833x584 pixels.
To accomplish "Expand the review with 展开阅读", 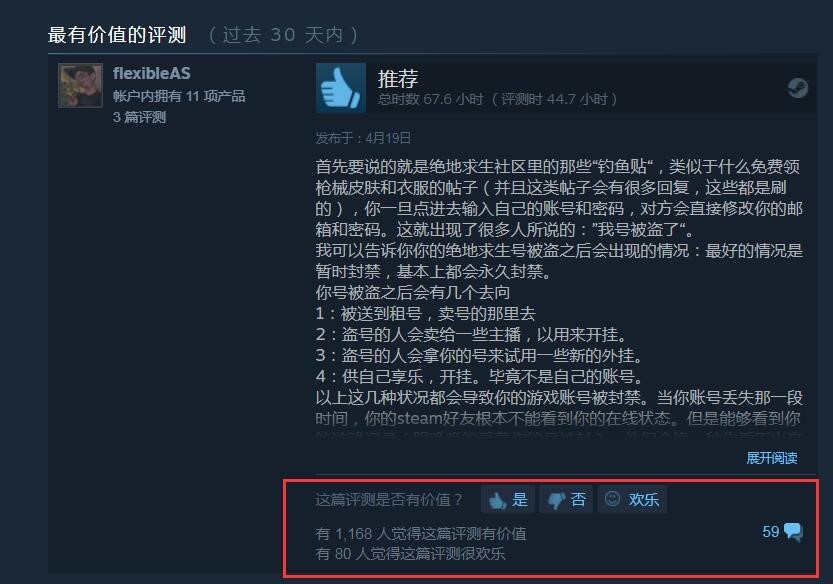I will point(771,458).
